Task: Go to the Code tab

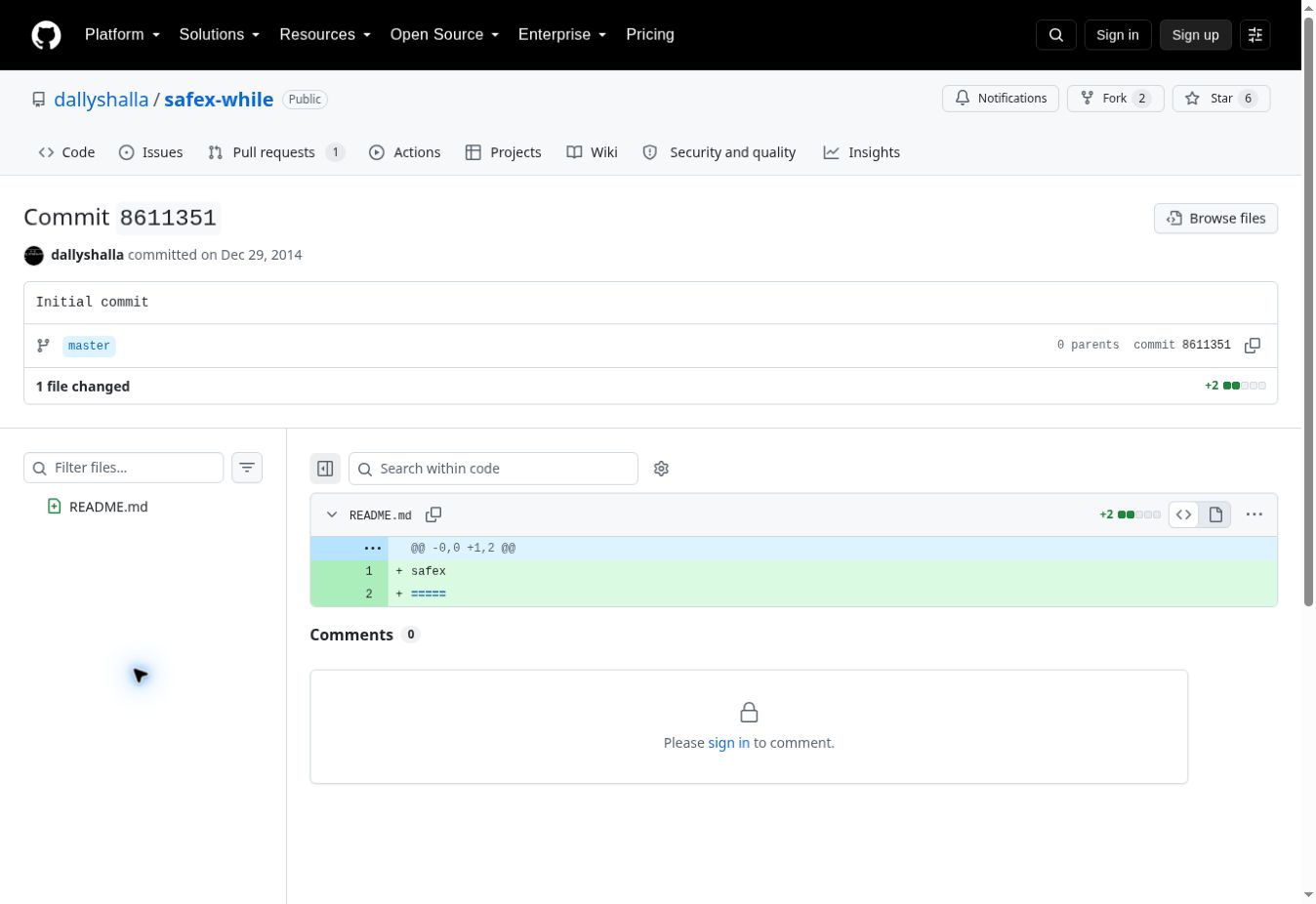Action: click(x=66, y=152)
